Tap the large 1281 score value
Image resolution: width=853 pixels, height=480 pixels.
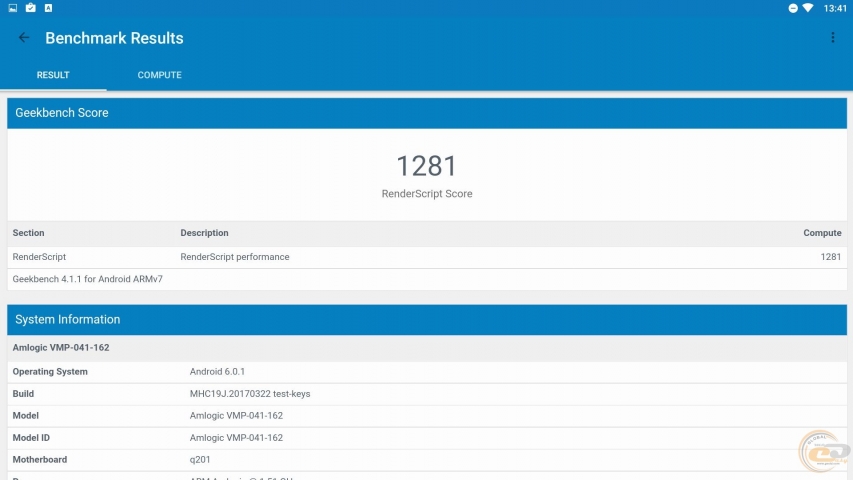pos(426,166)
